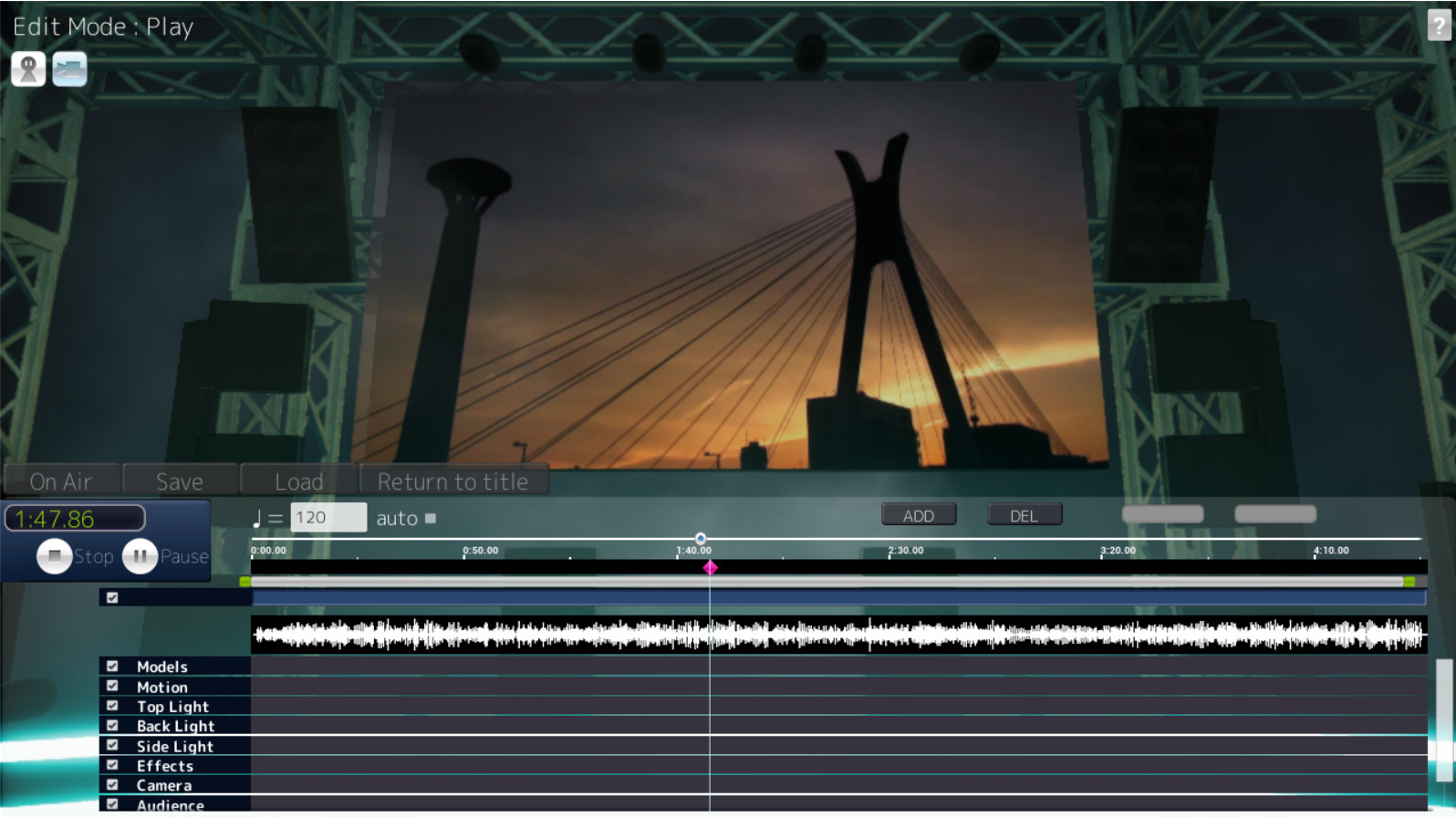Disable the Top Light track checkbox

pyautogui.click(x=112, y=706)
